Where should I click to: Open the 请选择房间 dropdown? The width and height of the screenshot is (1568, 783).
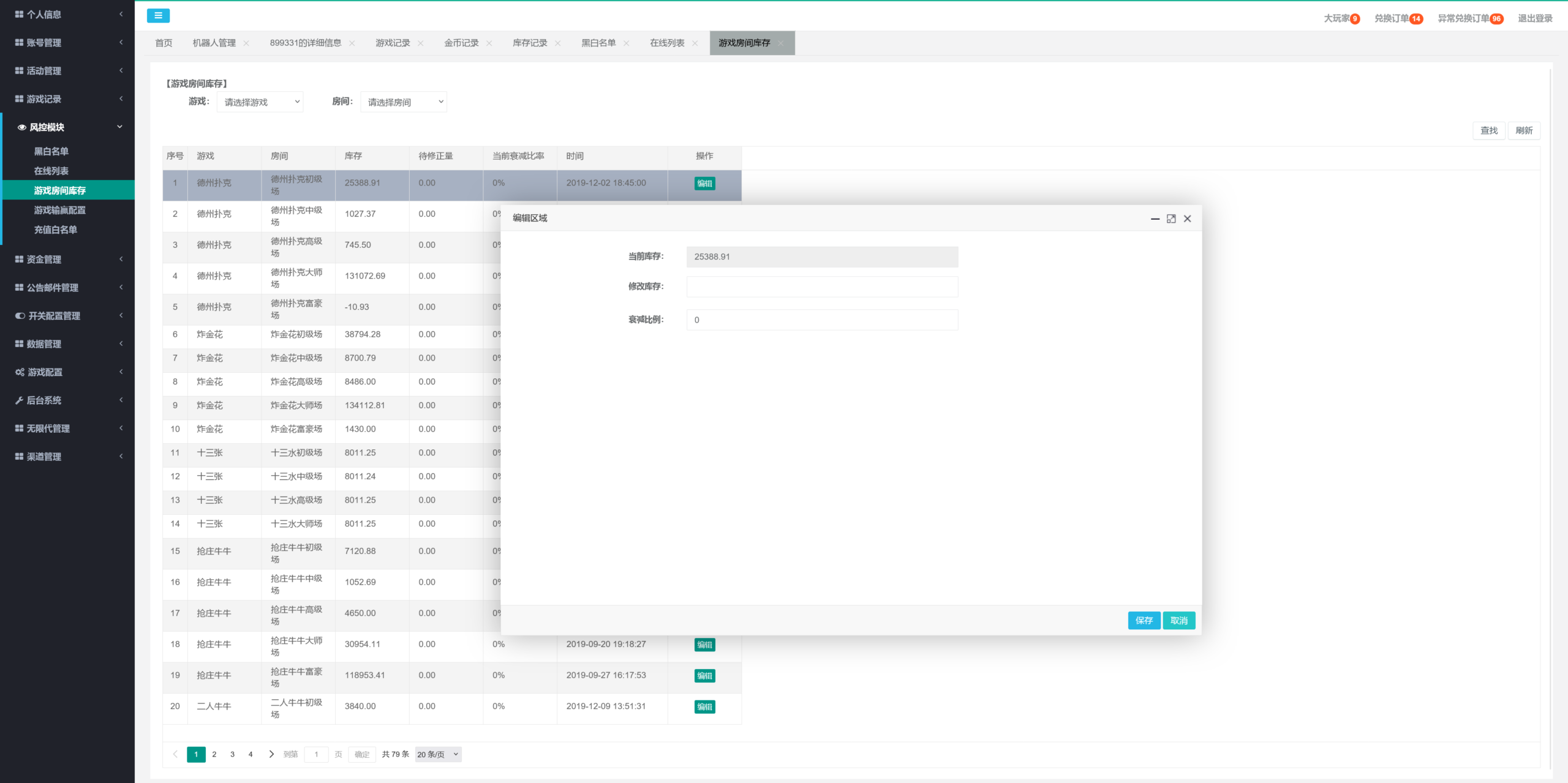pos(404,102)
